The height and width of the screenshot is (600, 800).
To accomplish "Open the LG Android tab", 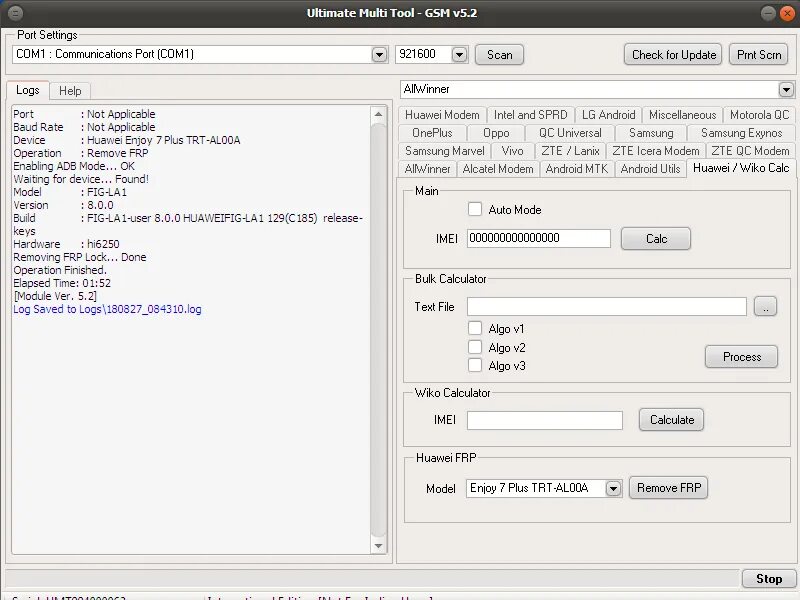I will [x=608, y=115].
